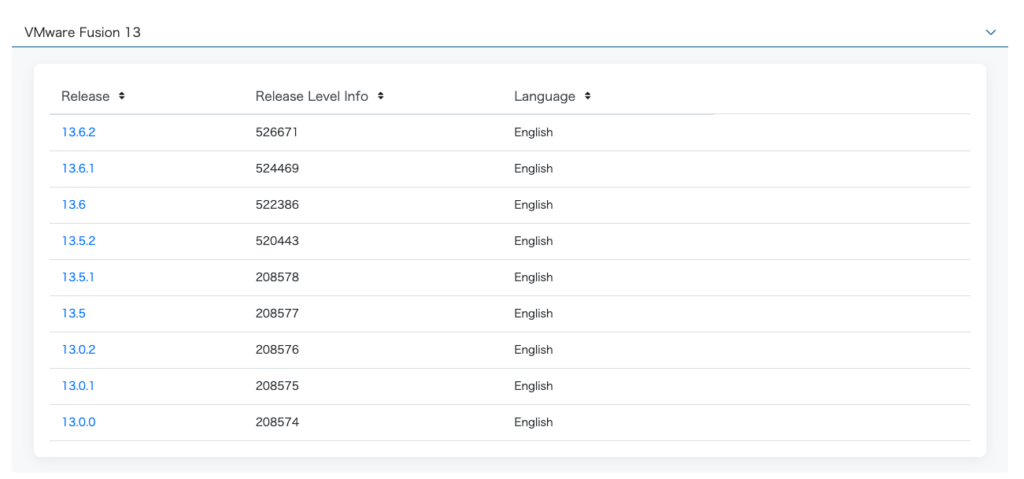Collapse section using top-right chevron arrow
This screenshot has height=479, width=1024.
[991, 33]
